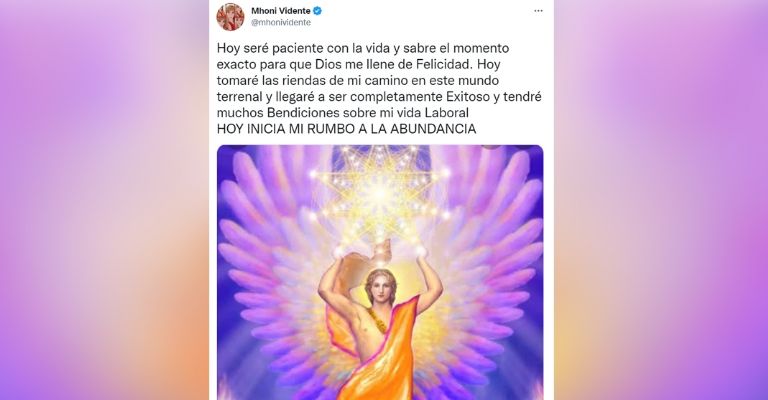Click the glowing golden star in the image

point(381,193)
